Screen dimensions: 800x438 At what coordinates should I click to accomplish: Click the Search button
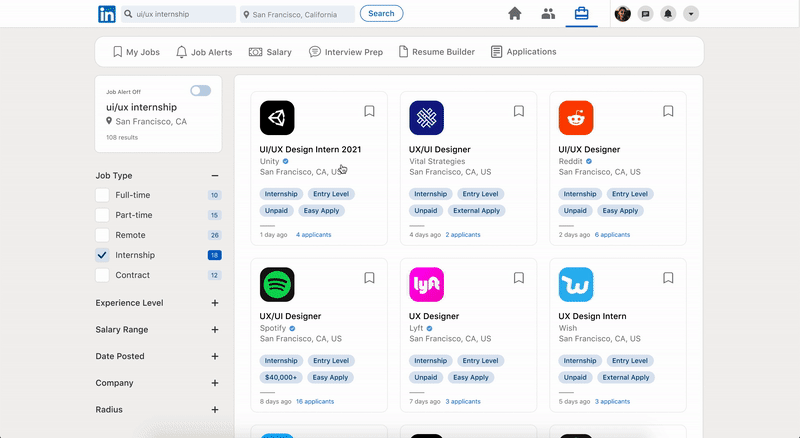click(381, 14)
